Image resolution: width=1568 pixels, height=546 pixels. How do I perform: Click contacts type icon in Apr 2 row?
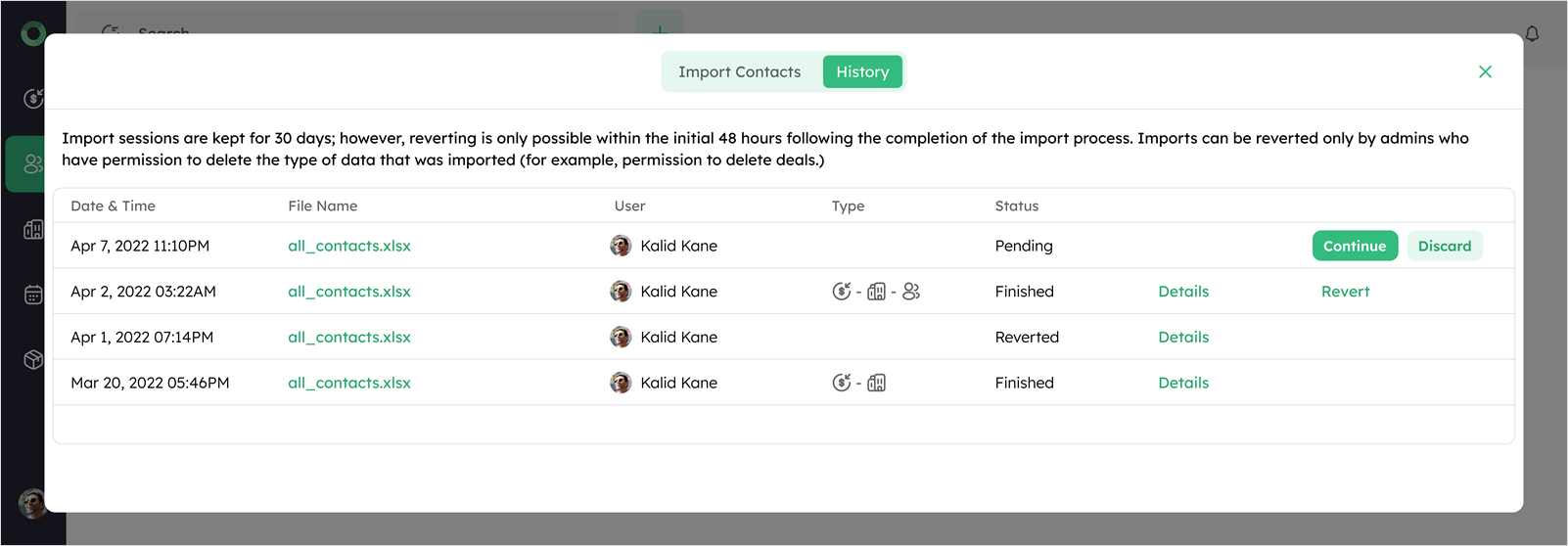tap(911, 292)
